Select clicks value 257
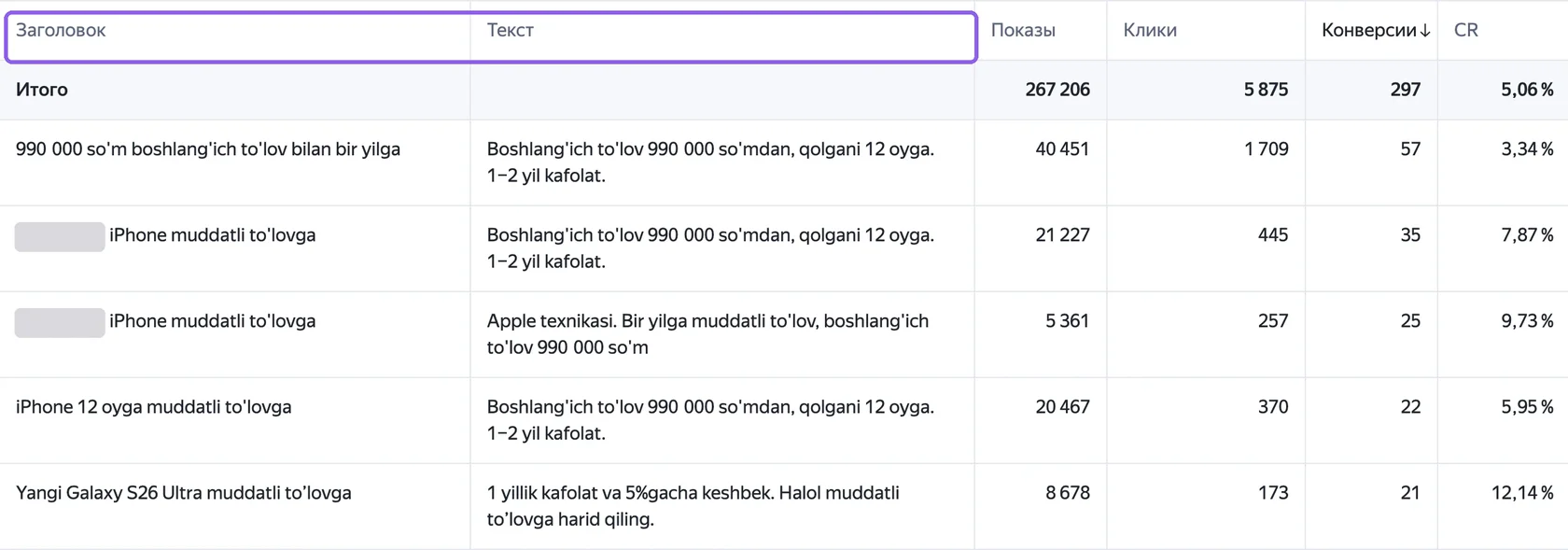This screenshot has height=550, width=1568. click(x=1273, y=321)
